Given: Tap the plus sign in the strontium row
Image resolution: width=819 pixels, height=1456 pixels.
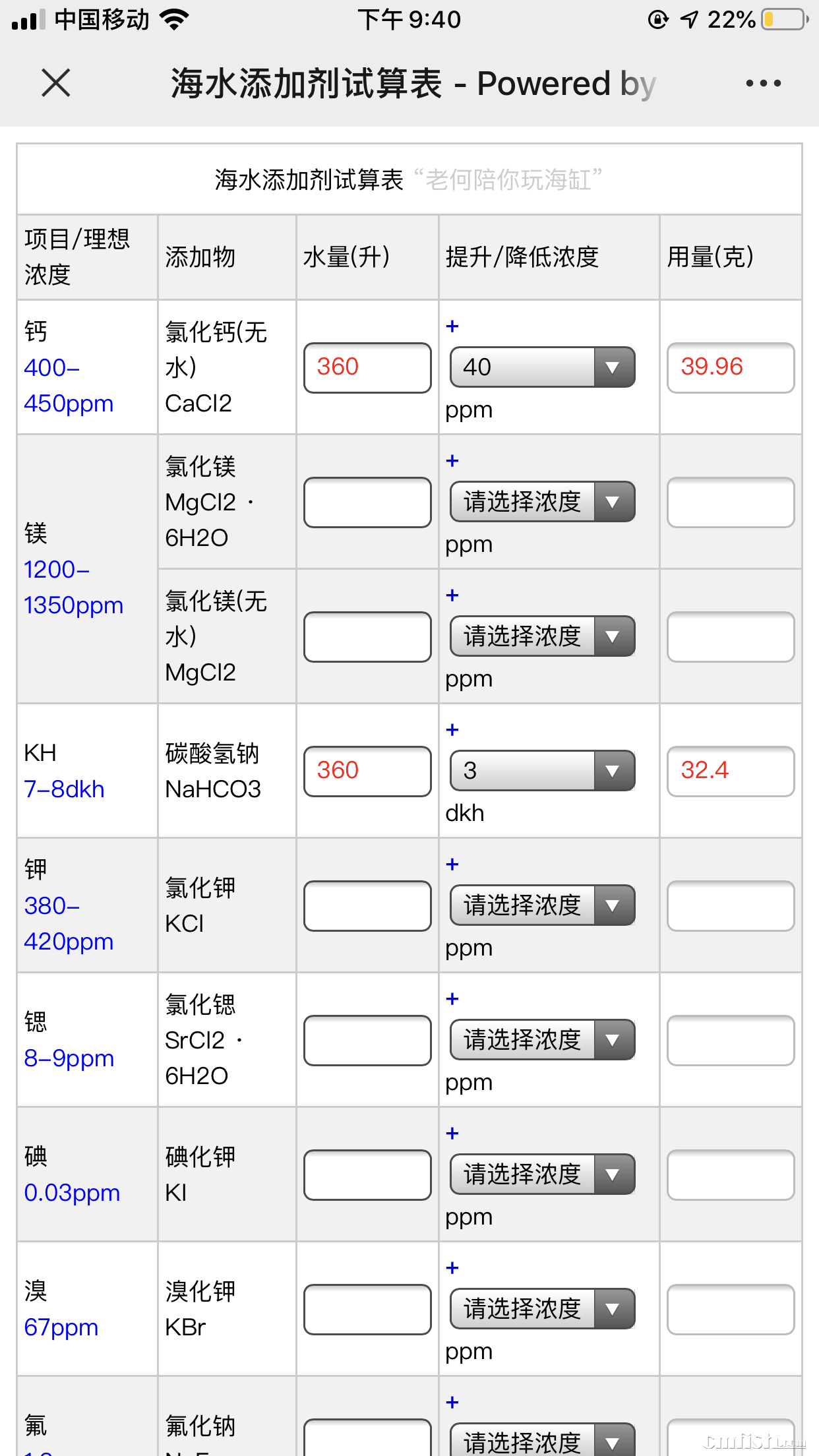Looking at the screenshot, I should click(x=452, y=999).
